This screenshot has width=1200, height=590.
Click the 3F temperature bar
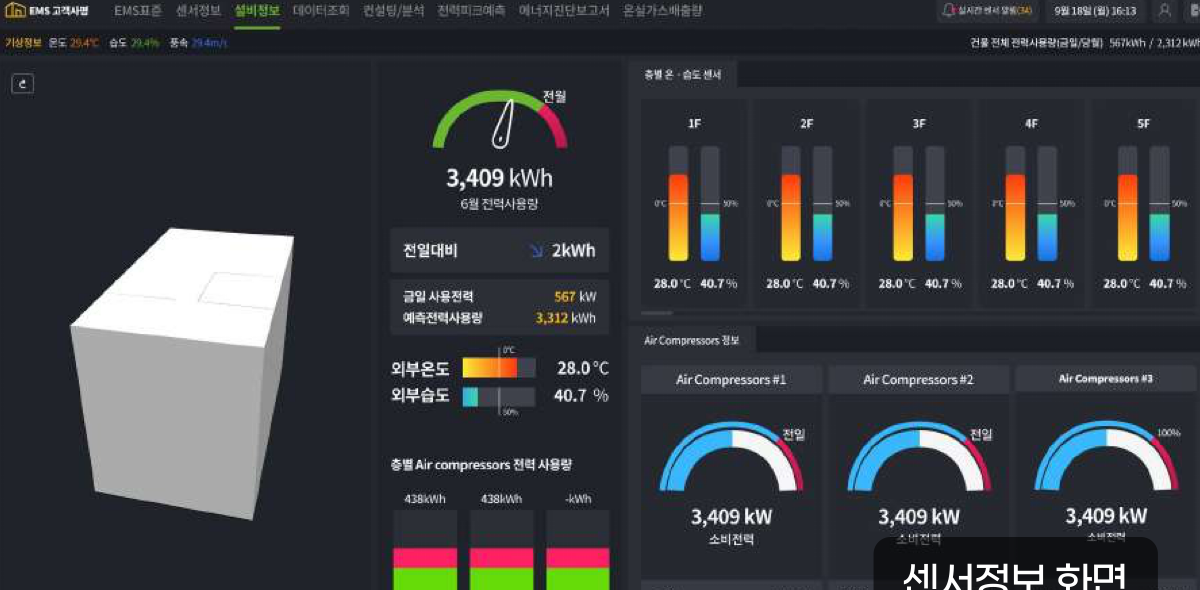pyautogui.click(x=903, y=203)
